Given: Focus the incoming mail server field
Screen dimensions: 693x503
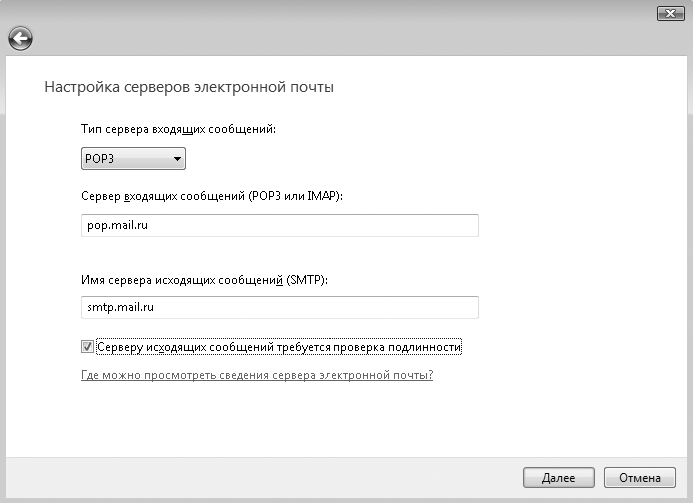Looking at the screenshot, I should pos(280,225).
